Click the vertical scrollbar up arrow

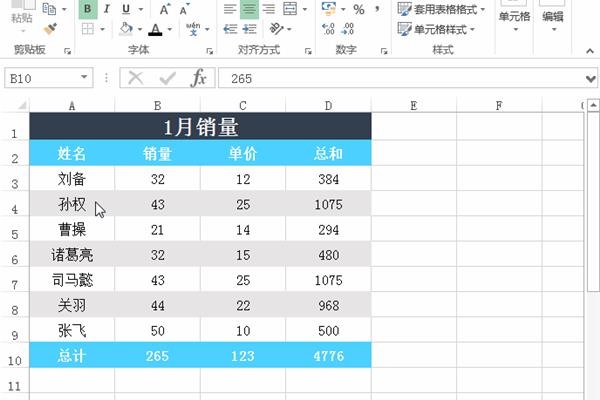pos(593,104)
